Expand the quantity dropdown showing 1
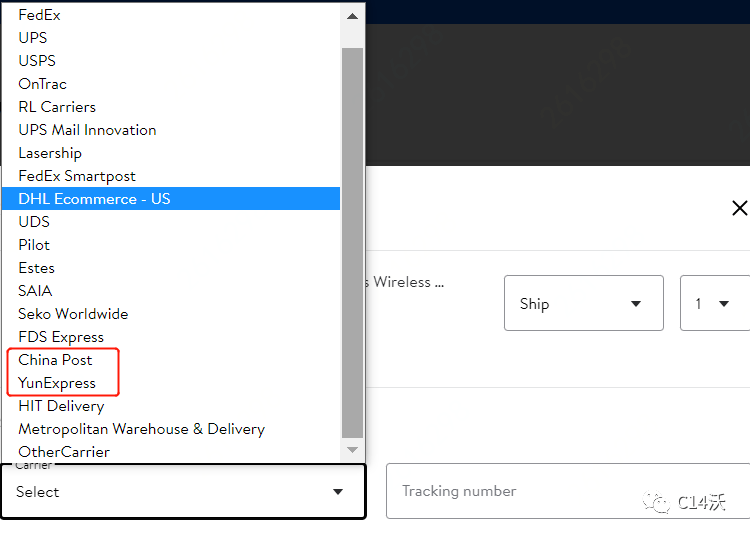The width and height of the screenshot is (750, 535). point(714,303)
